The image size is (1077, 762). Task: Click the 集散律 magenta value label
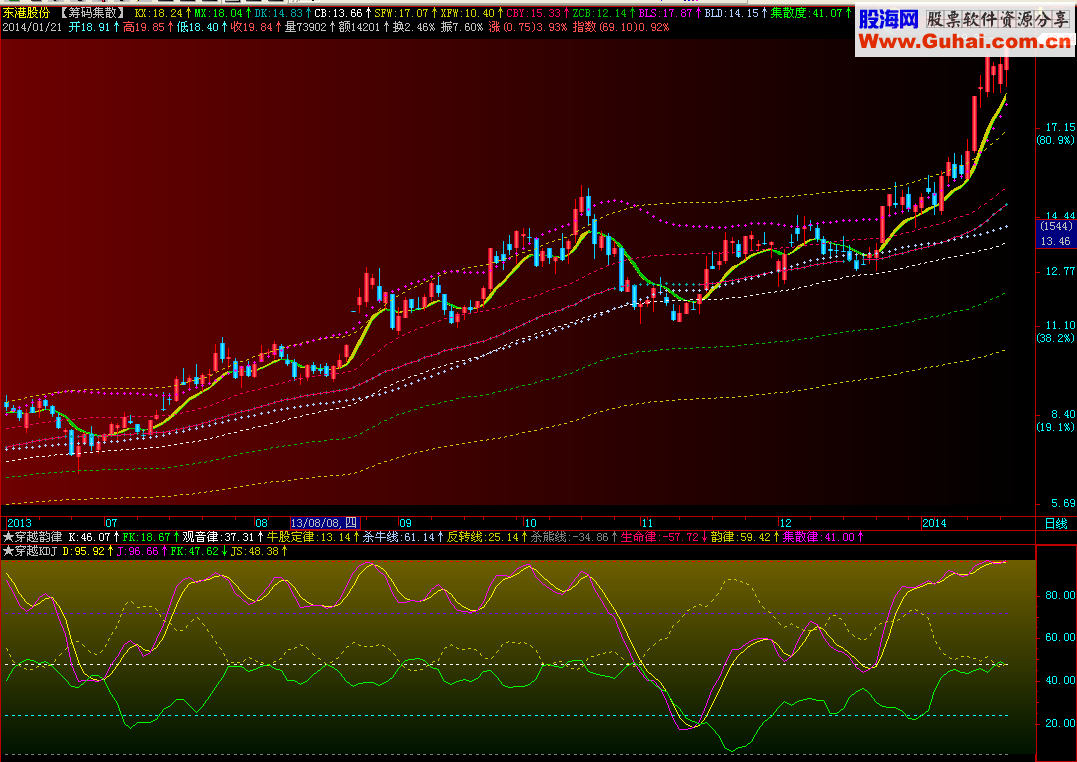(x=819, y=537)
